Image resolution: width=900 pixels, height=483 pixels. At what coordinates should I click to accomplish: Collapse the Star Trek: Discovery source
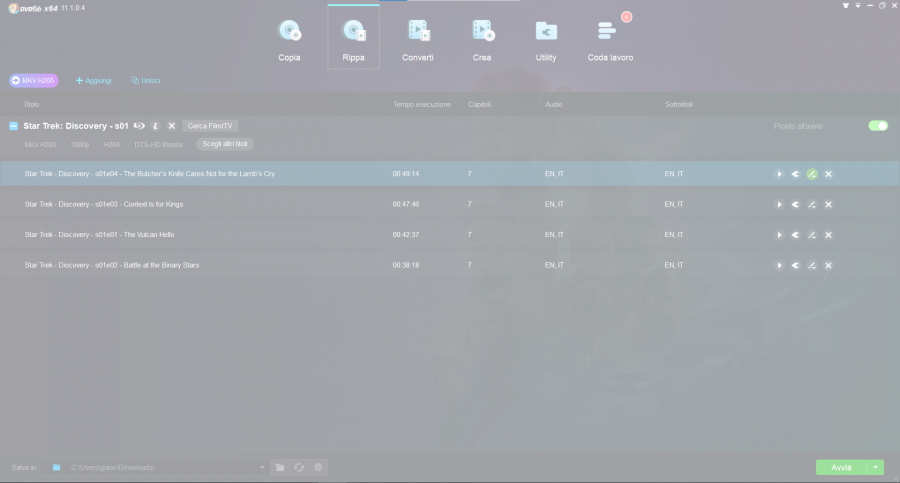tap(14, 126)
